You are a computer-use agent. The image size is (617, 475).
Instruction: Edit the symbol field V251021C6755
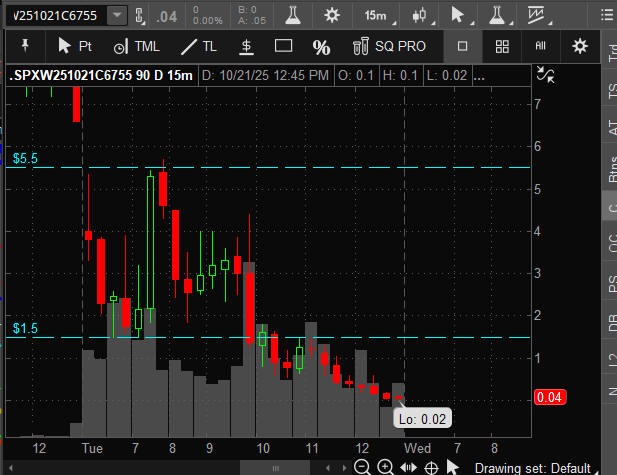pyautogui.click(x=57, y=16)
